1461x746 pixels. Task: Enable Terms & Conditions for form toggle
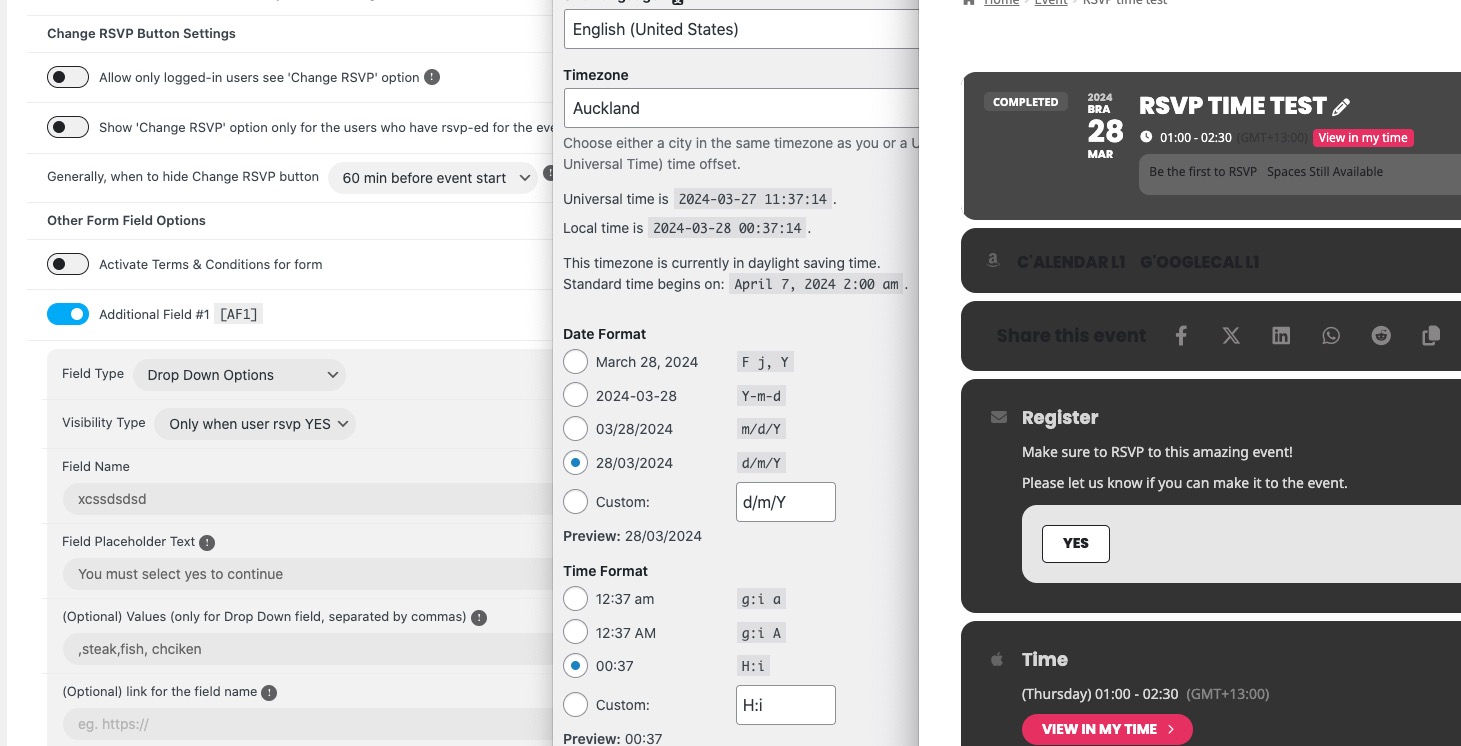coord(68,264)
